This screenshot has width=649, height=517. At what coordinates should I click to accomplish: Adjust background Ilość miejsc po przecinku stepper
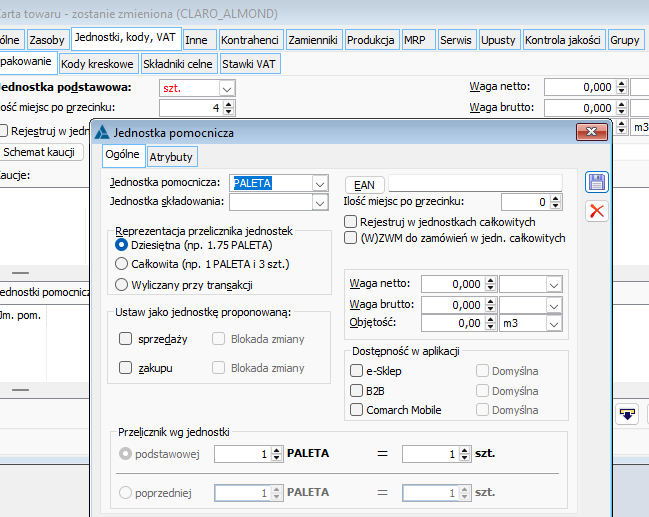tap(228, 108)
